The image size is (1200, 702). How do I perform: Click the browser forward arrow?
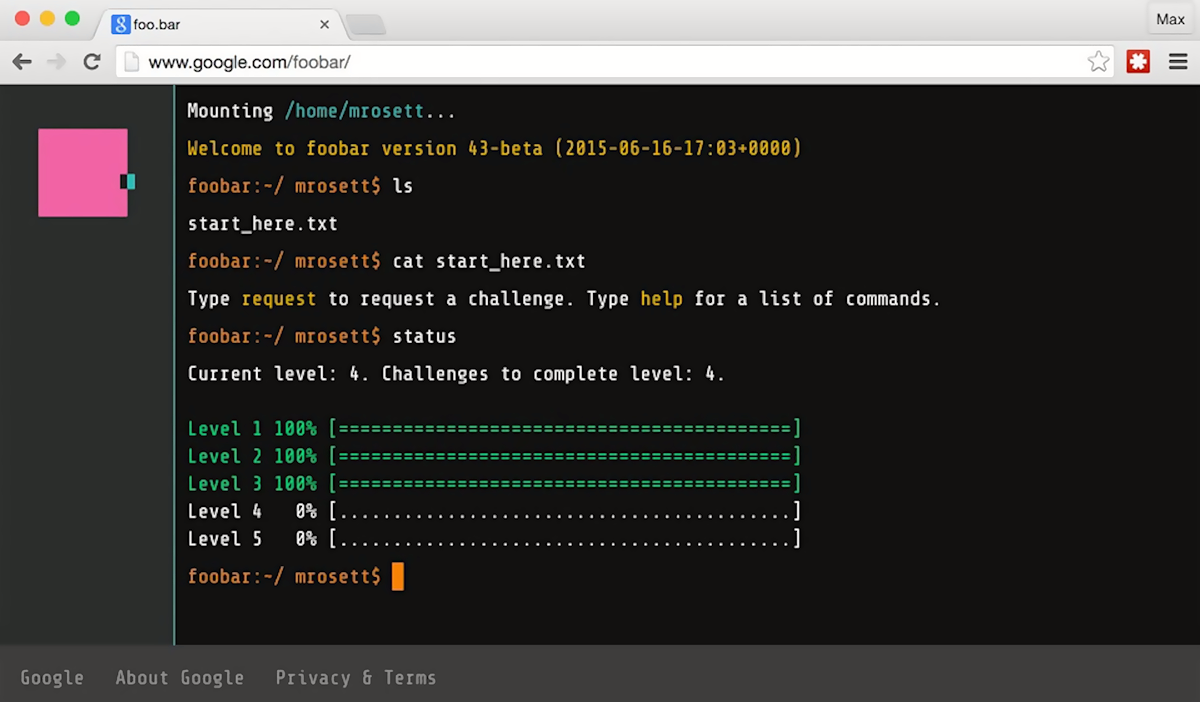[x=57, y=62]
